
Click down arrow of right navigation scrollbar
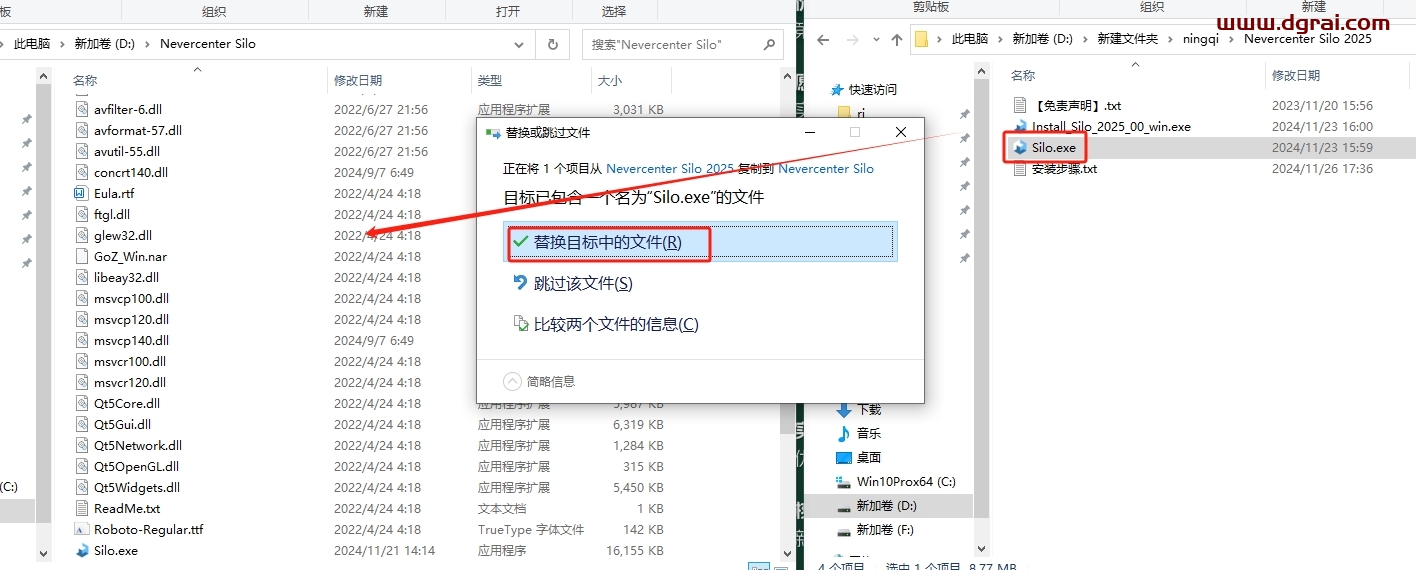point(981,549)
